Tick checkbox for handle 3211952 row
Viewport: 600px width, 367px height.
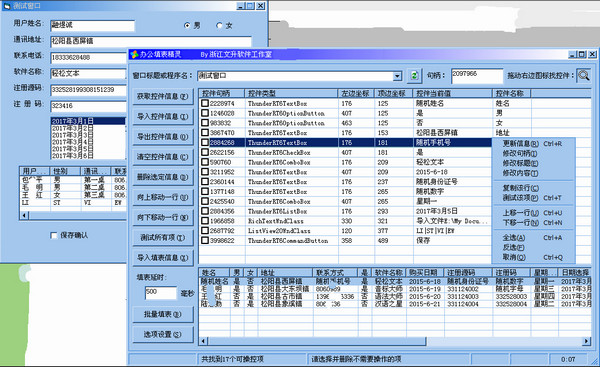point(205,172)
